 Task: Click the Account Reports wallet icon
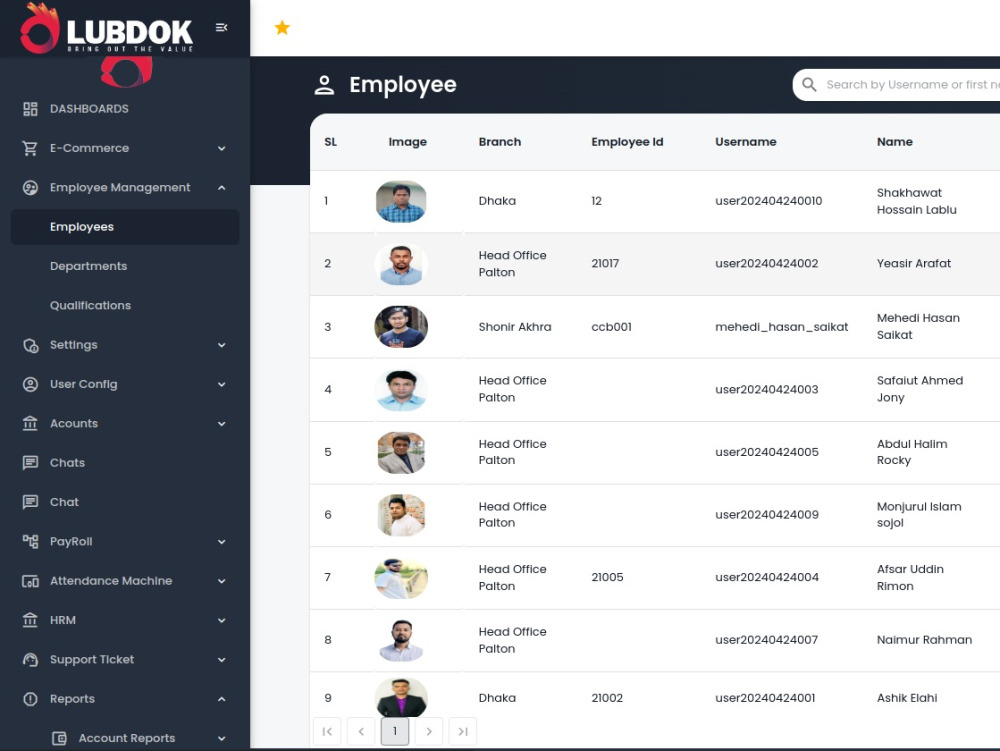point(59,738)
